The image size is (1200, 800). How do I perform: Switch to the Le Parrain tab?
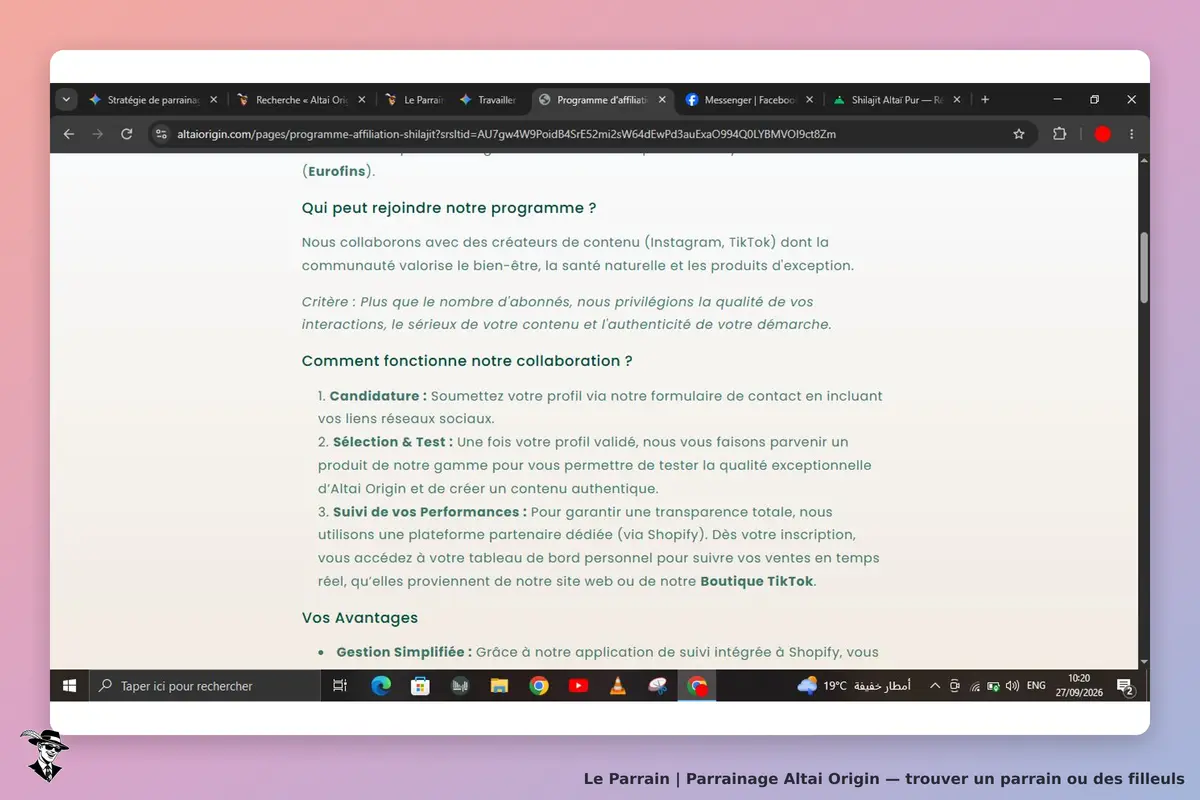click(x=415, y=100)
